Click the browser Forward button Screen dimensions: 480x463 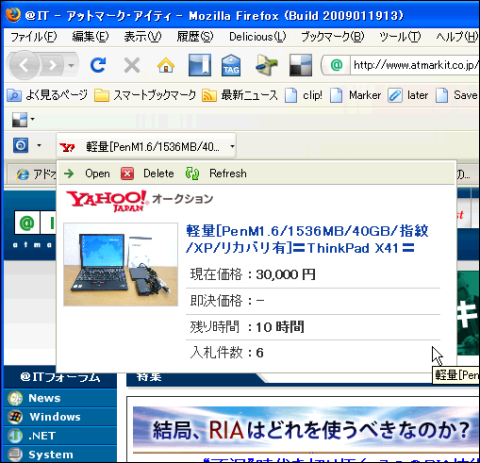53,65
